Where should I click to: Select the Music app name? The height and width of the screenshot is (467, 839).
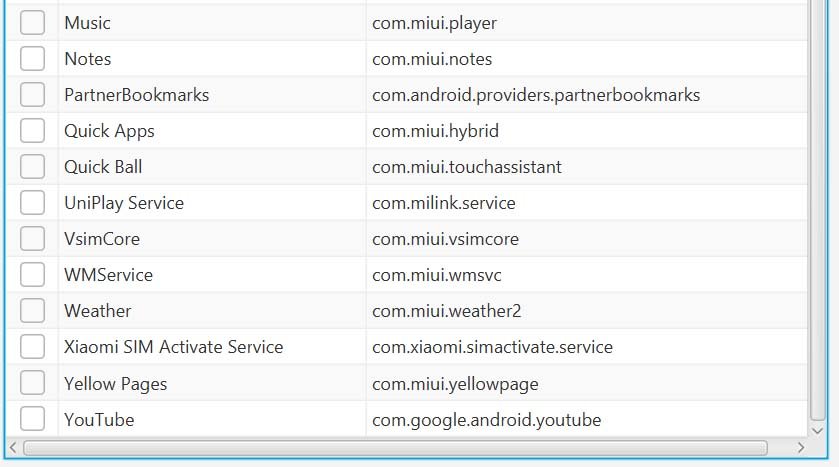[87, 23]
